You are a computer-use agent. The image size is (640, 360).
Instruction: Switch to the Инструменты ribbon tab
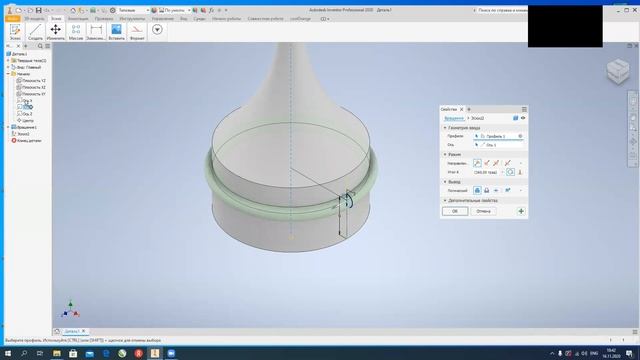coord(132,19)
